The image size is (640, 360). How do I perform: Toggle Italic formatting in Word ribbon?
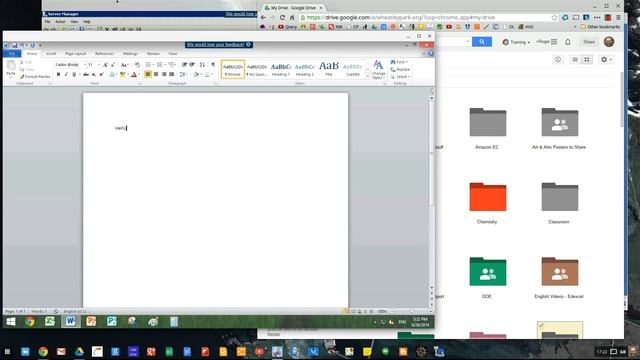[66, 74]
